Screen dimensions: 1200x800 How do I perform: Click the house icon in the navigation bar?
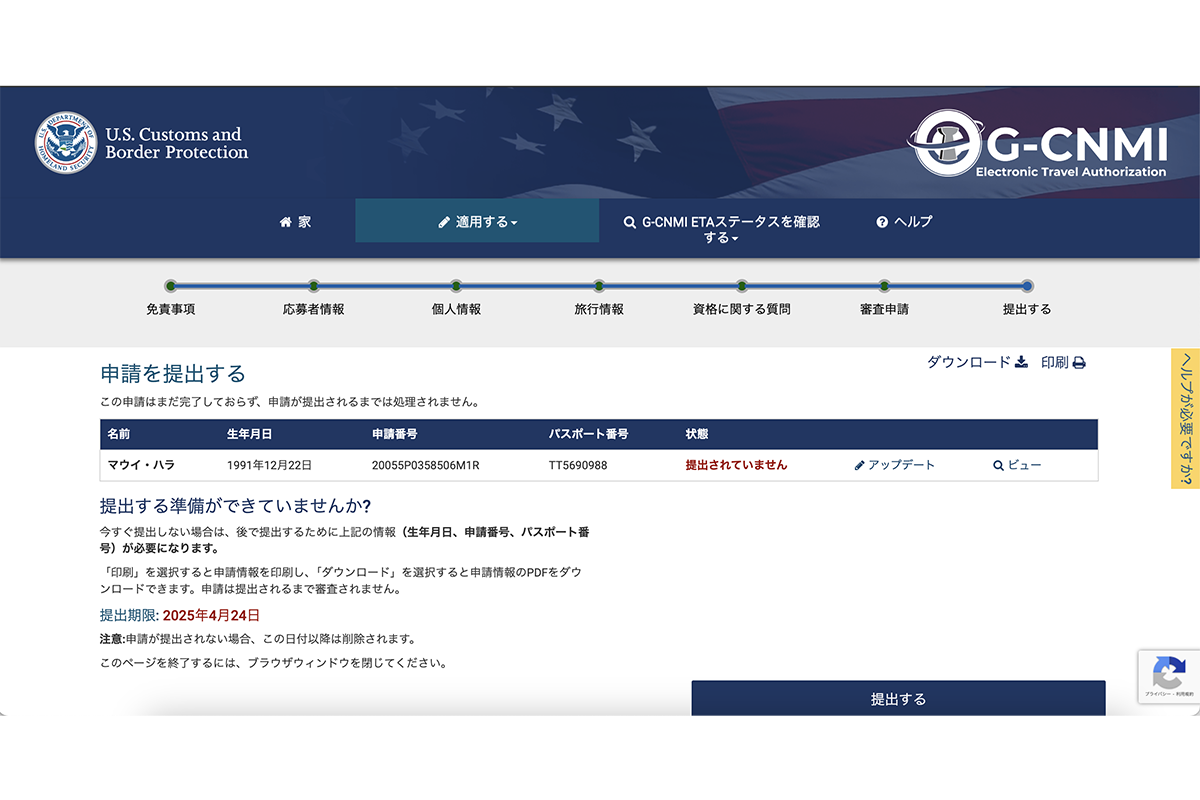[x=285, y=222]
